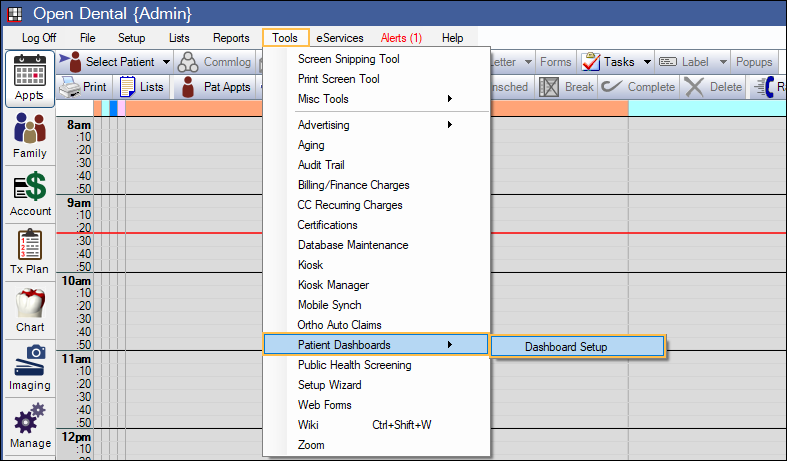The width and height of the screenshot is (787, 461).
Task: Expand Patient Dashboards submenu arrow
Action: (x=450, y=344)
